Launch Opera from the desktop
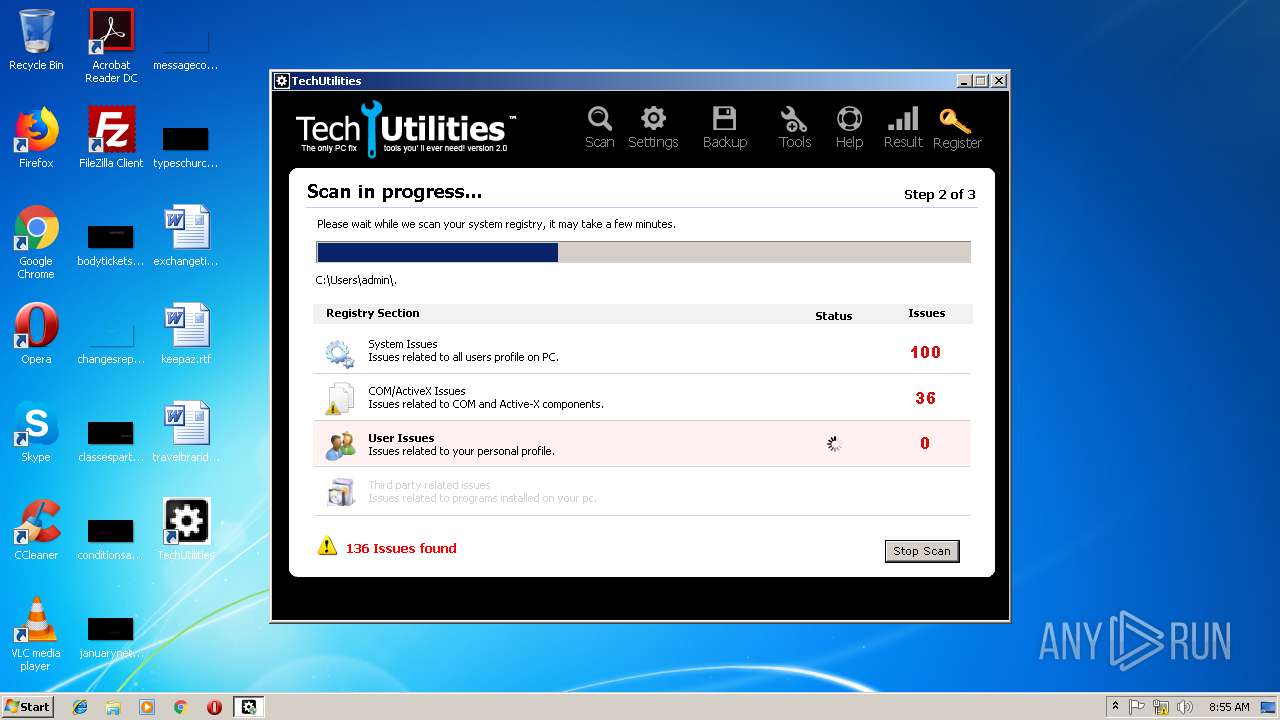 pyautogui.click(x=36, y=334)
